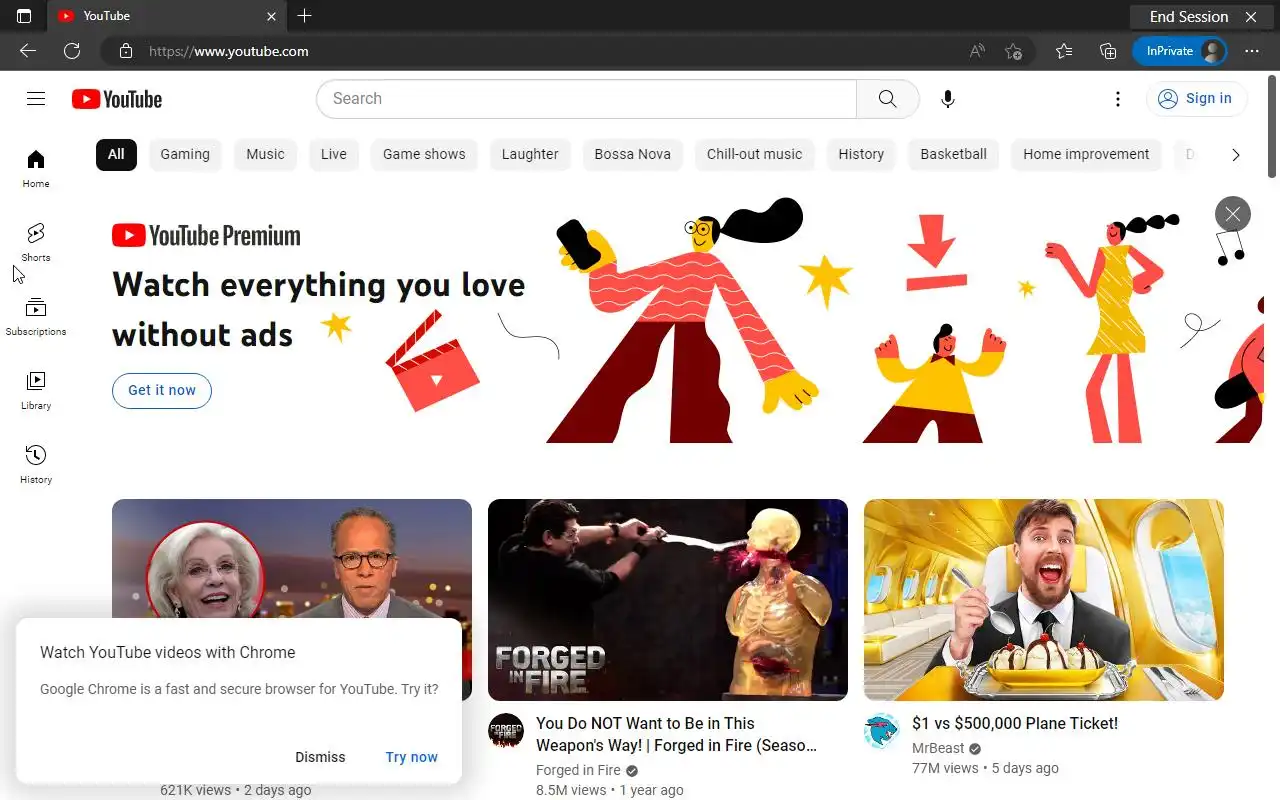The height and width of the screenshot is (800, 1280).
Task: Select the Laughter chip
Action: pyautogui.click(x=530, y=154)
